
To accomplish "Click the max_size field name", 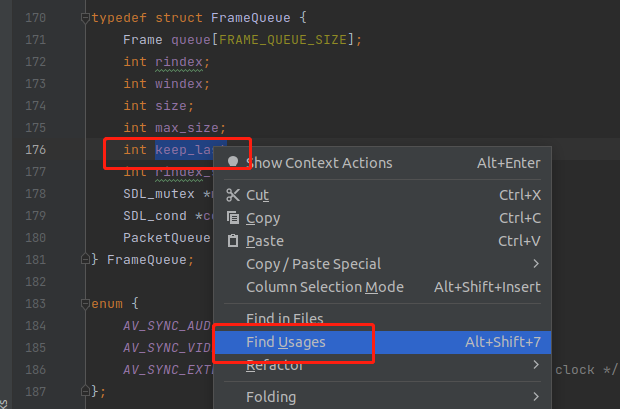I will click(x=190, y=128).
